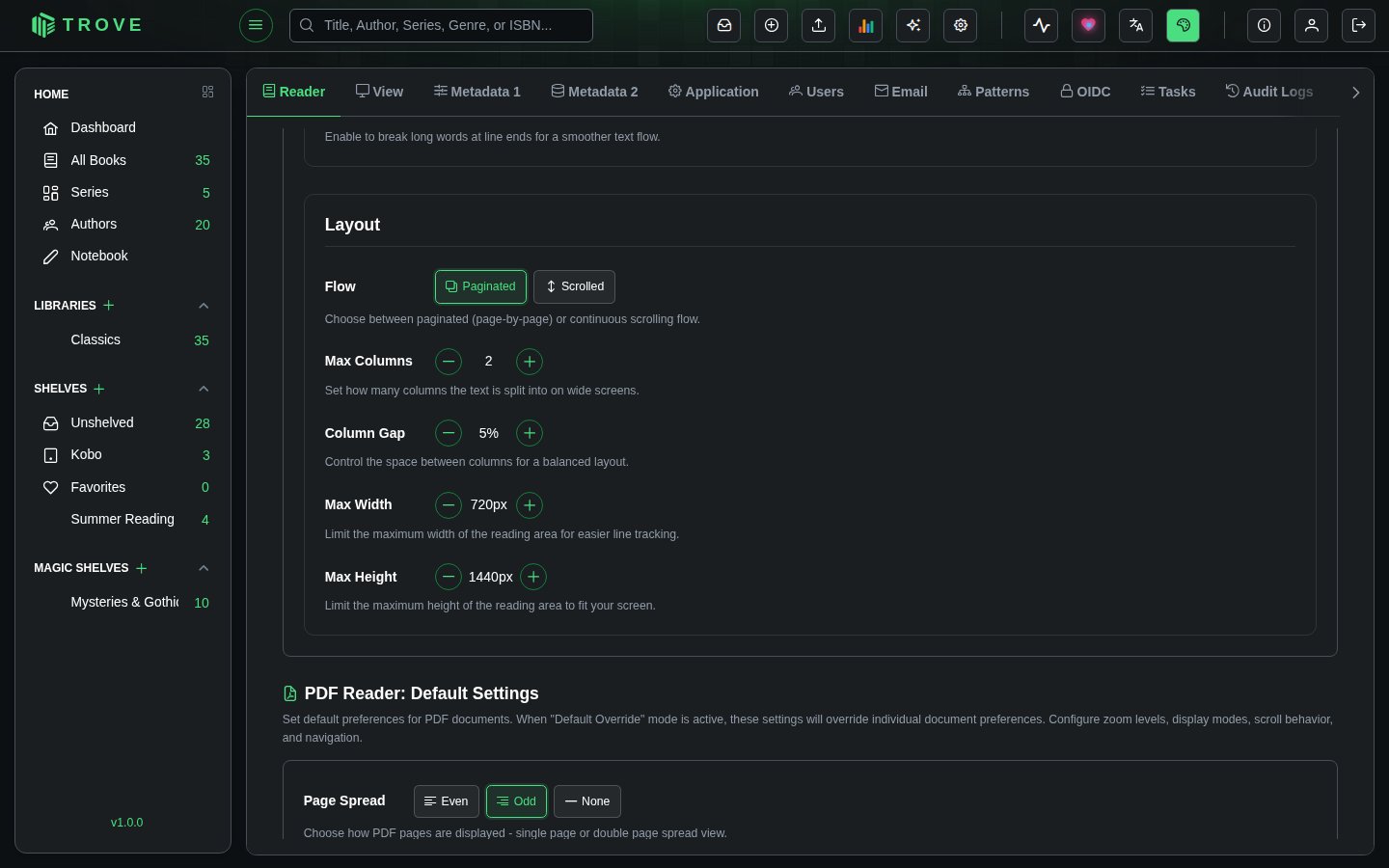
Task: Toggle the sidebar with the hamburger button
Action: coord(256,25)
